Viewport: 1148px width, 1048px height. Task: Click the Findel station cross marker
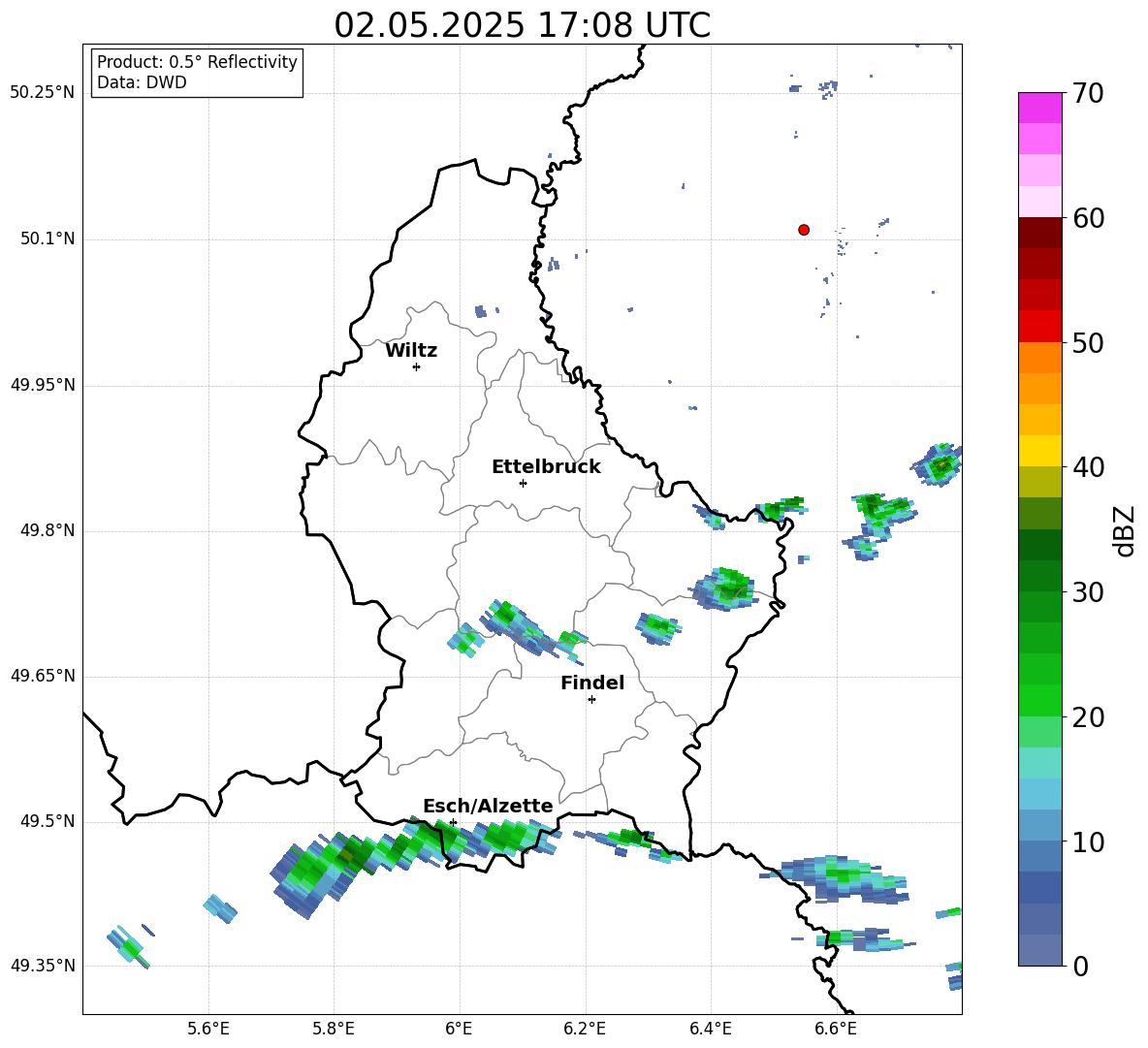[591, 700]
